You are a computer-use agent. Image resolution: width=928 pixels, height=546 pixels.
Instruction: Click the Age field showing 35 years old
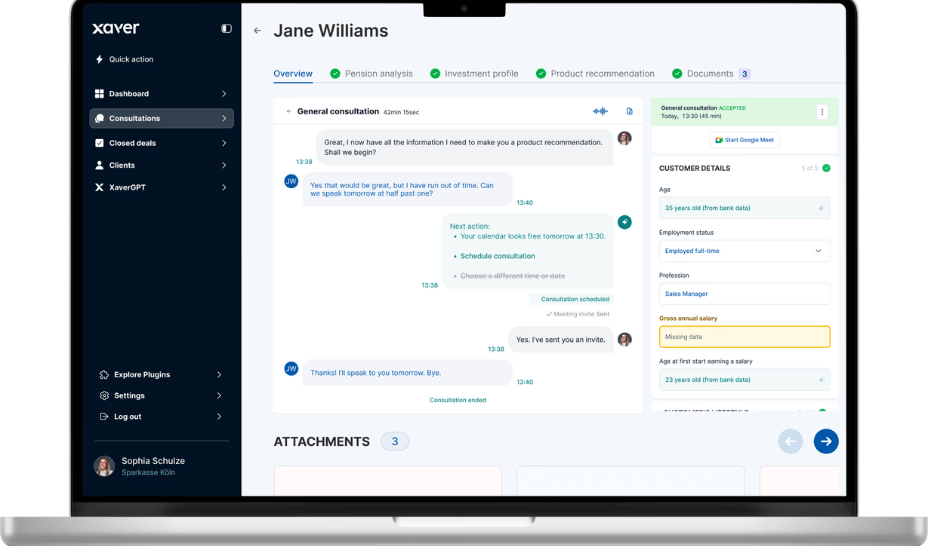pos(744,208)
